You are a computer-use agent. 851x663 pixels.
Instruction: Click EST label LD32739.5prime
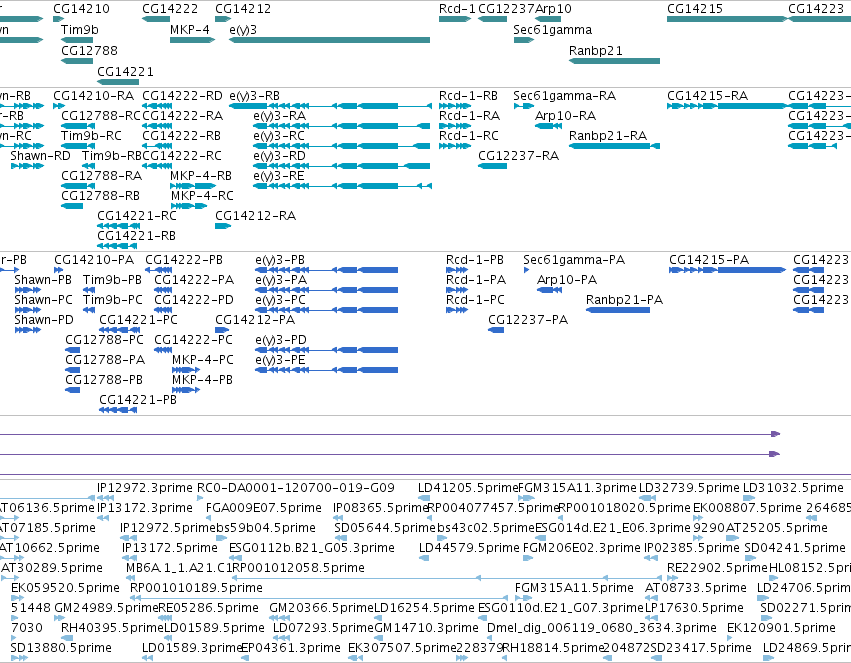[689, 488]
